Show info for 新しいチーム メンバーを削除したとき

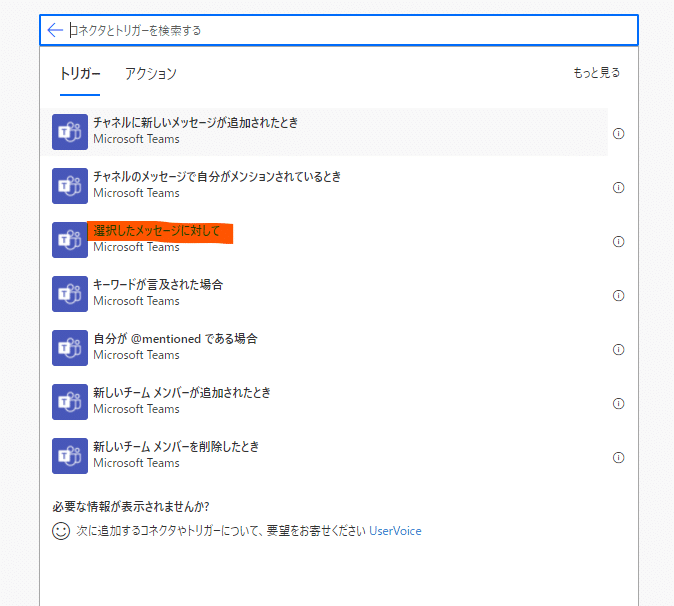(618, 458)
